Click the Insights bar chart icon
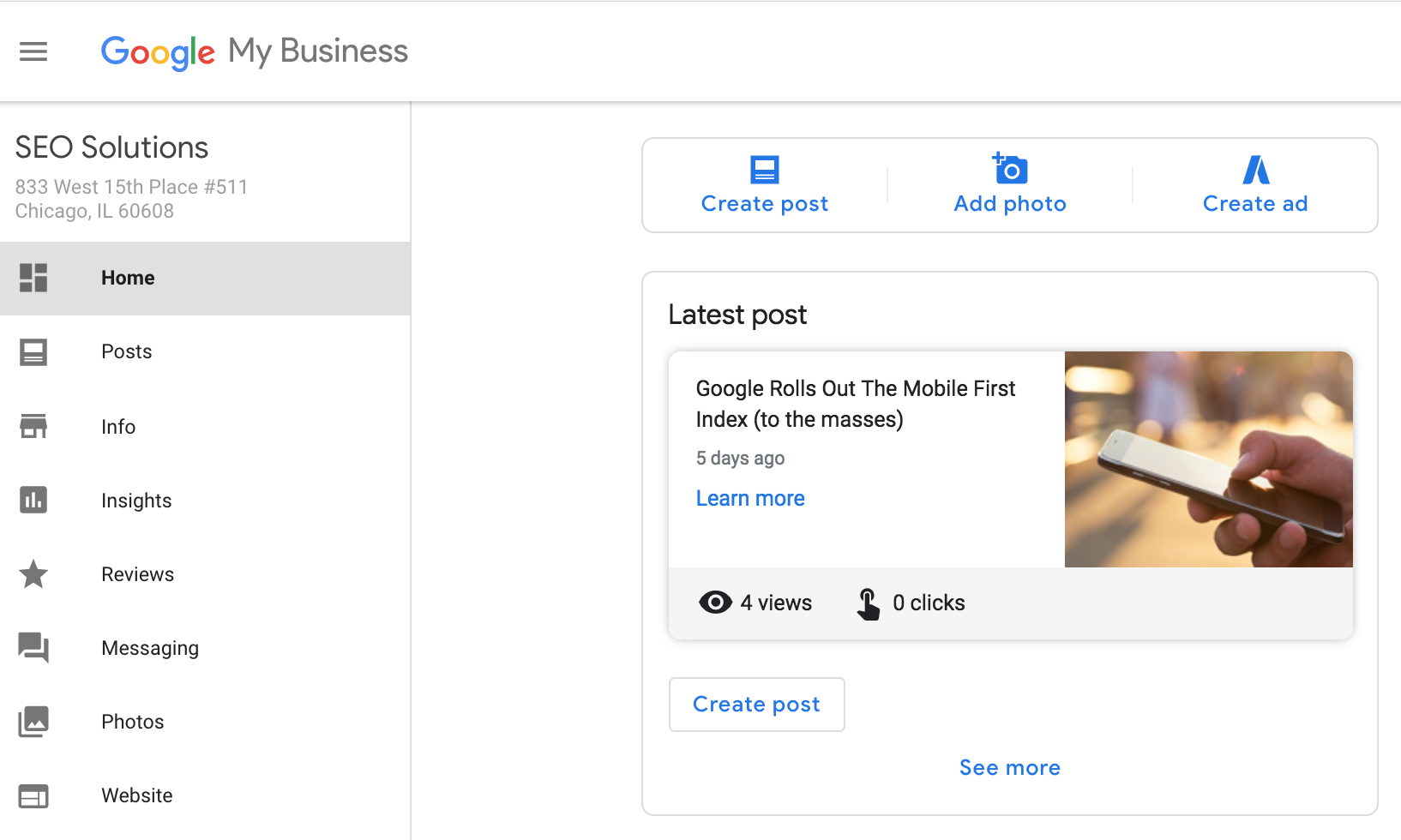 coord(33,500)
